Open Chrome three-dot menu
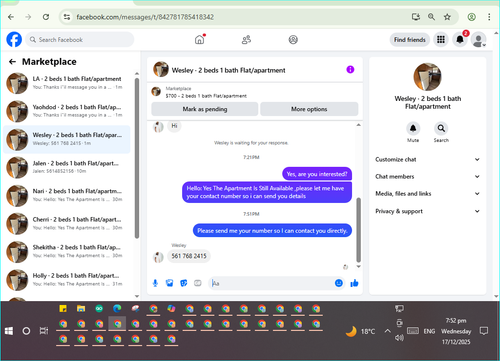Screen dimensions: 500x361 (x=489, y=17)
